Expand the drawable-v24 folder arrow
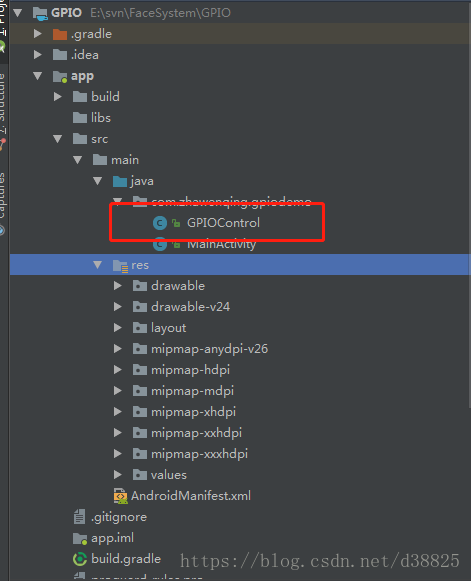 click(117, 307)
